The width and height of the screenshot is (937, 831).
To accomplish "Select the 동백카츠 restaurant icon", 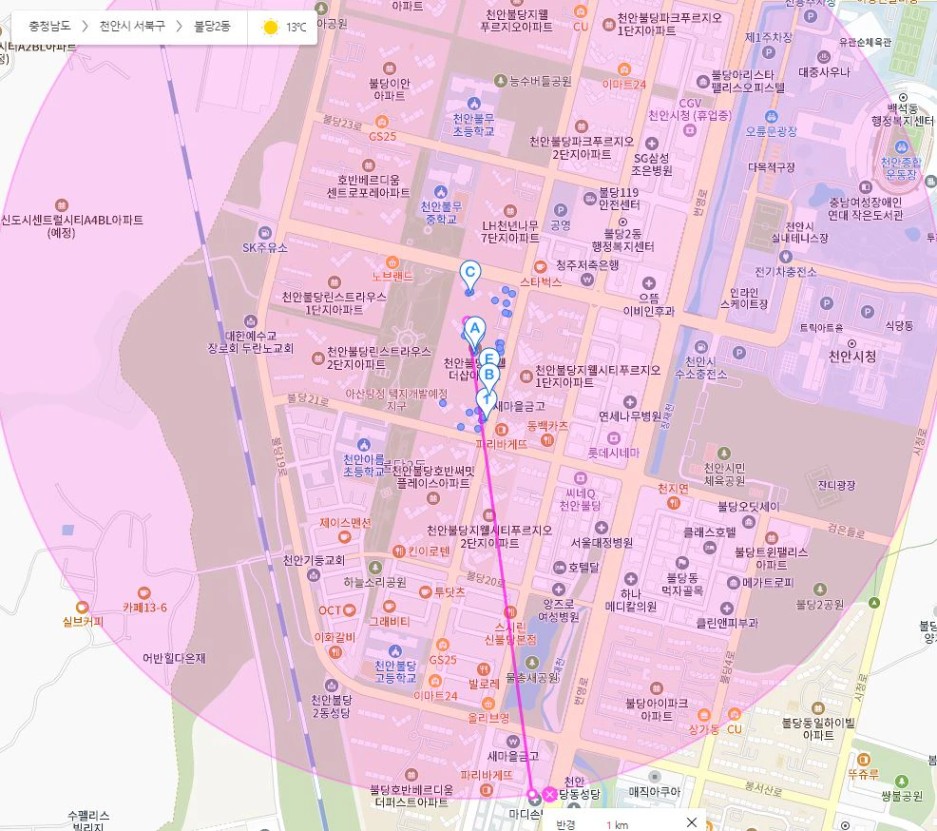I will tap(547, 440).
